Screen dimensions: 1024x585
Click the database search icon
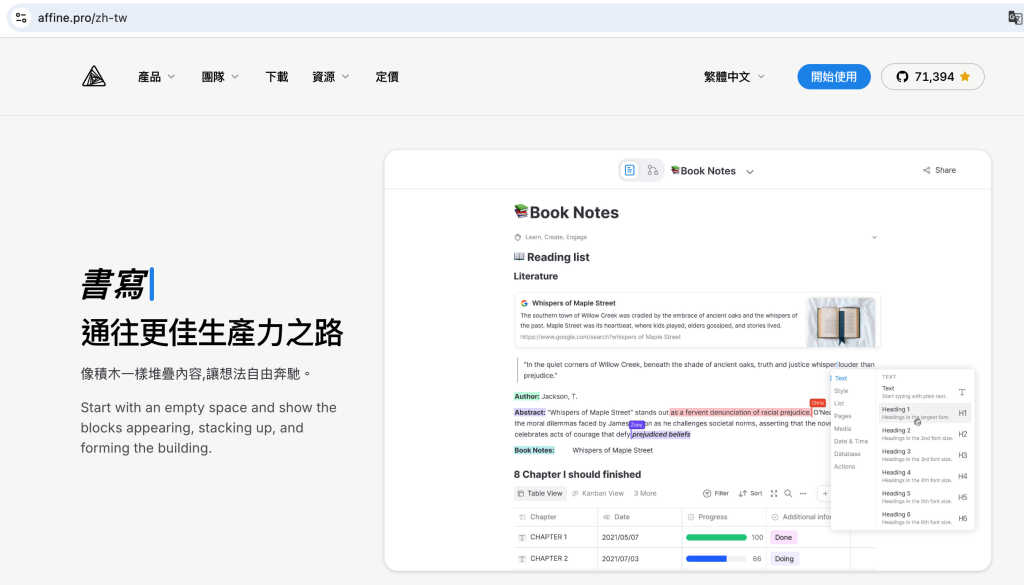(788, 494)
